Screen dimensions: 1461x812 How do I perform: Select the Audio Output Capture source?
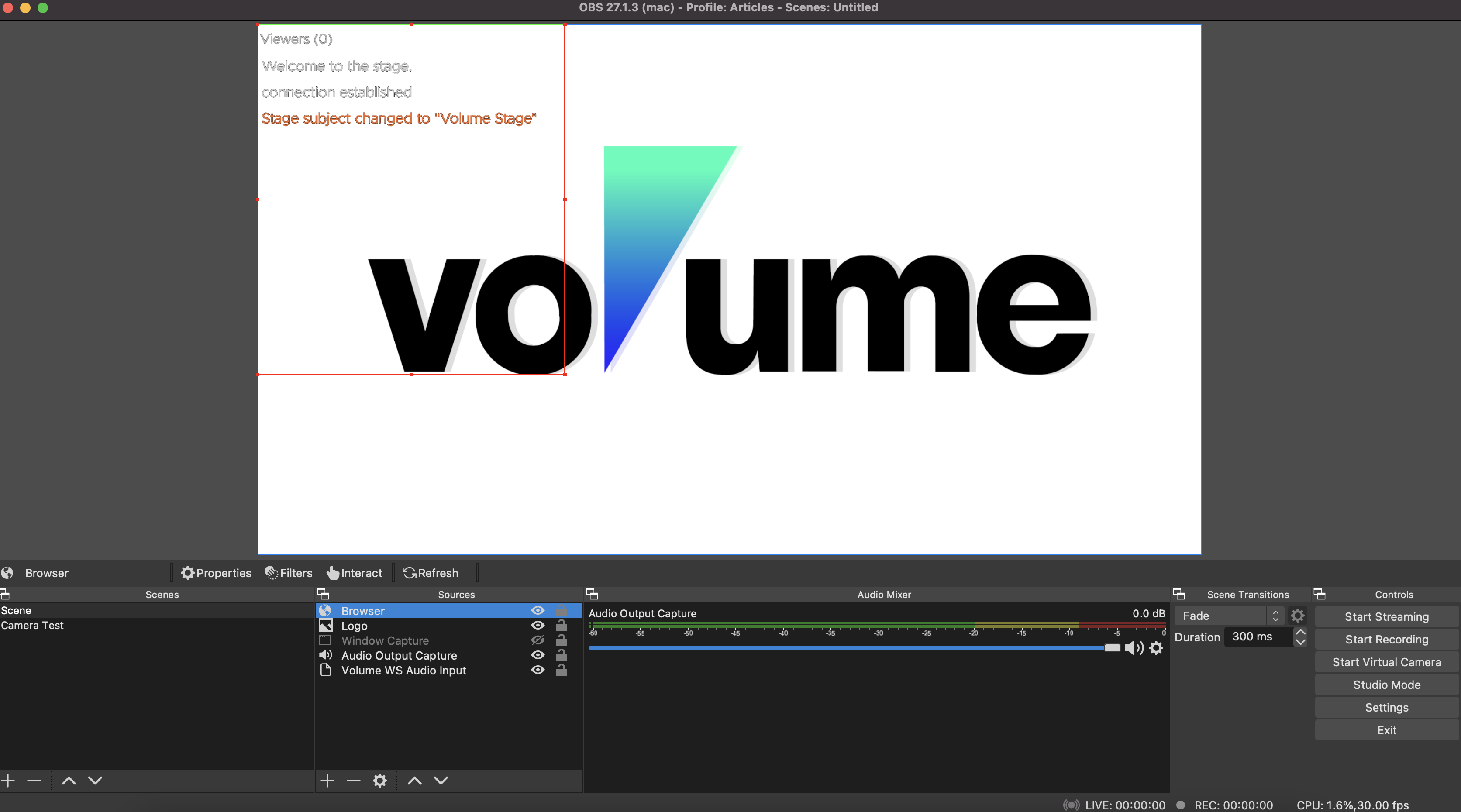tap(448, 655)
